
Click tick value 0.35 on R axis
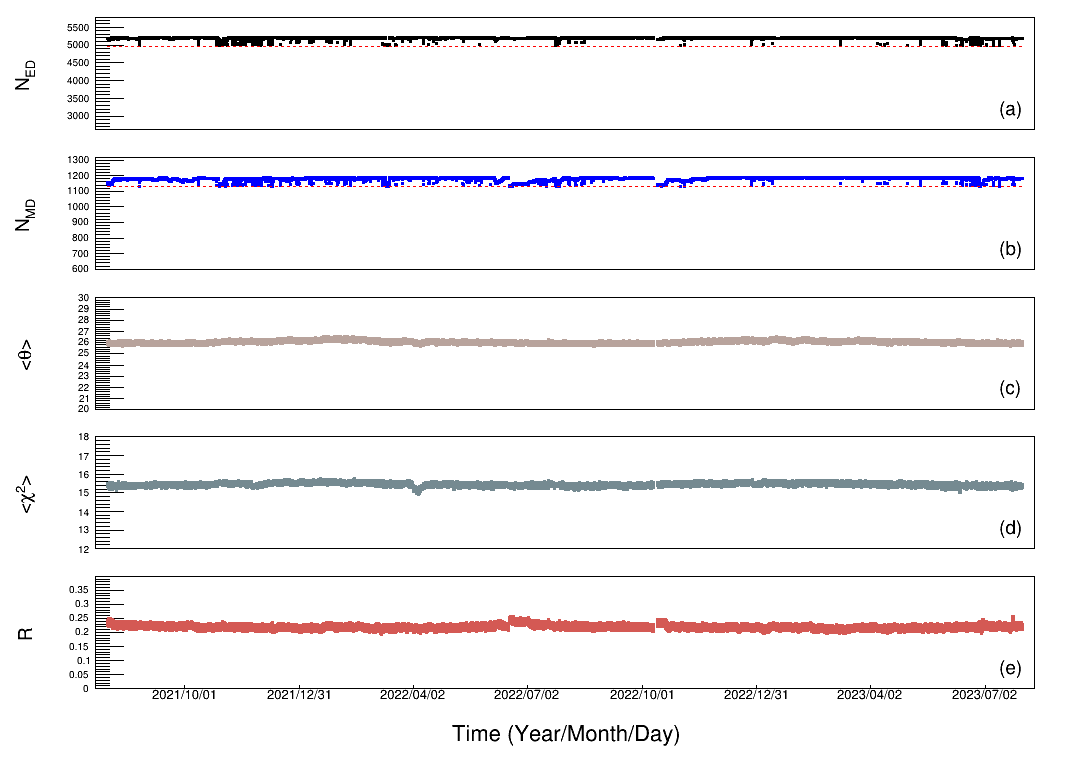[79, 589]
